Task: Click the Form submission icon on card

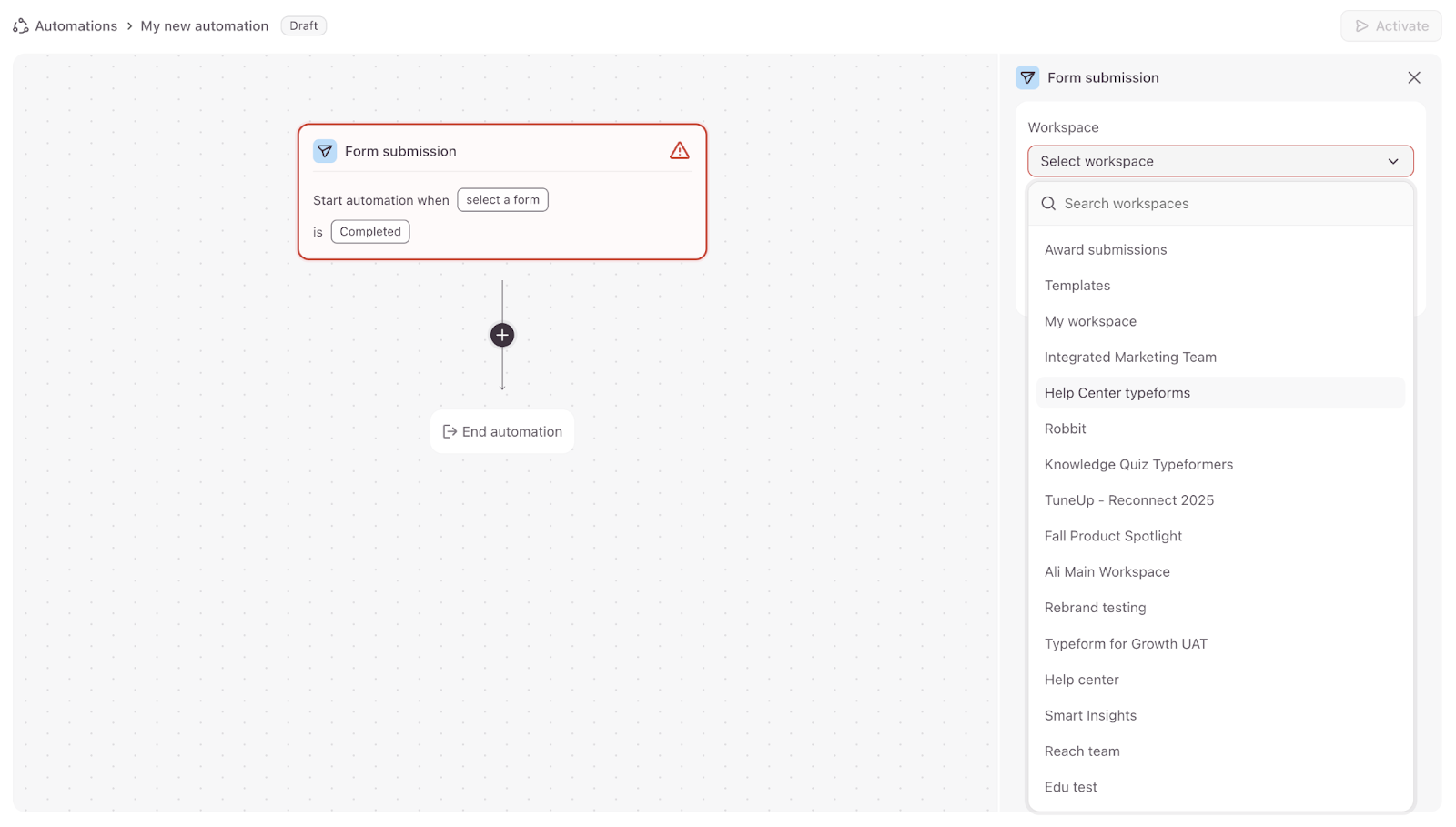Action: 325,151
